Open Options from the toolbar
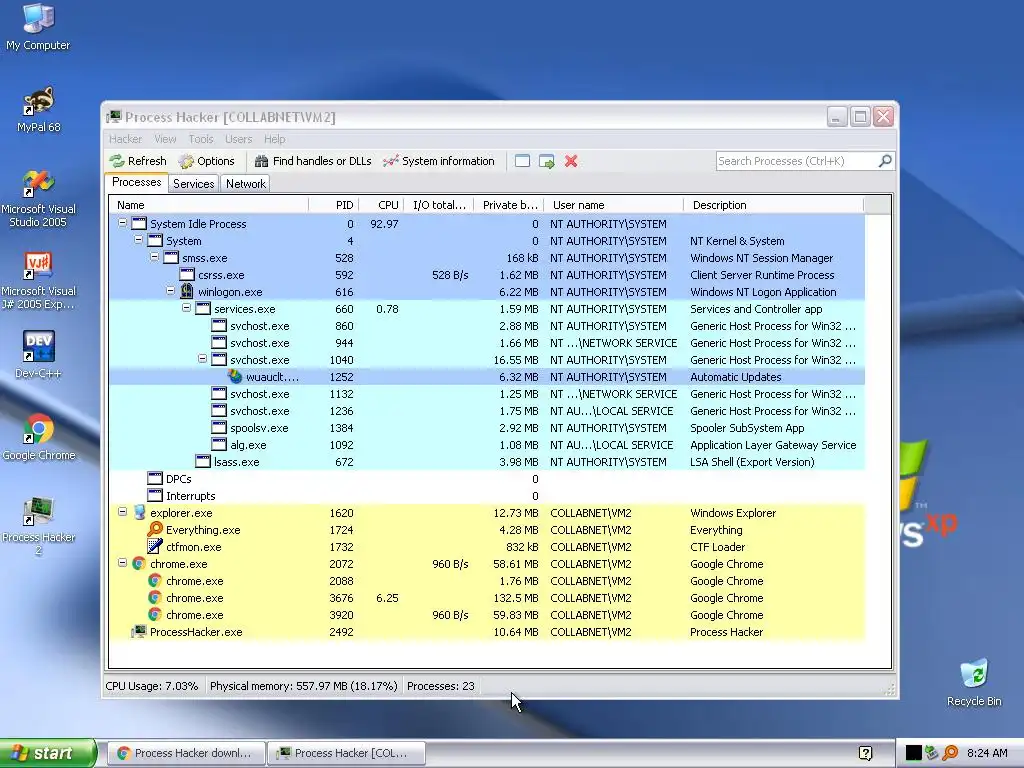Screen dimensions: 1024x768 point(206,161)
